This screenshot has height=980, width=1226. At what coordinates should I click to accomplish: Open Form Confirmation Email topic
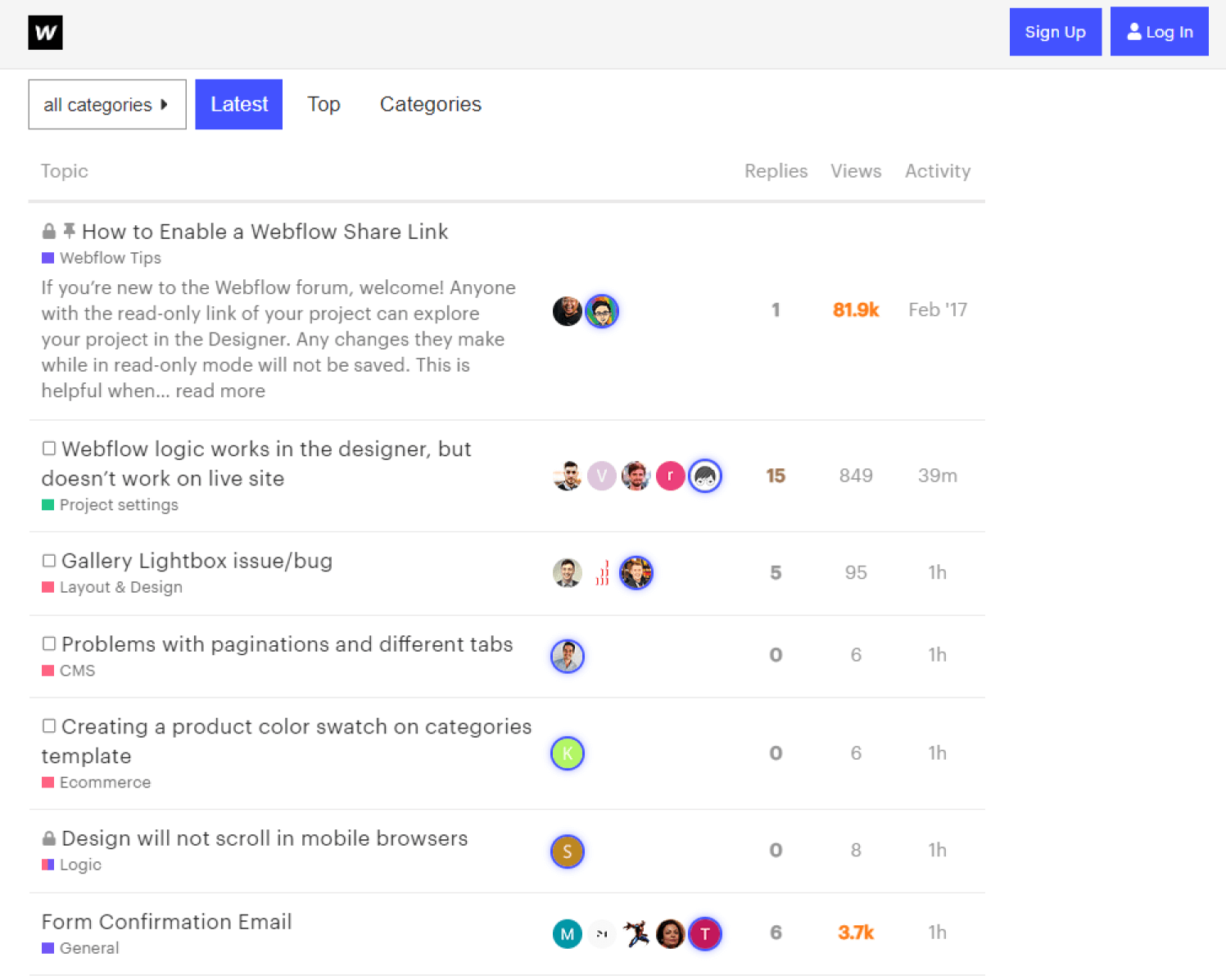point(167,922)
